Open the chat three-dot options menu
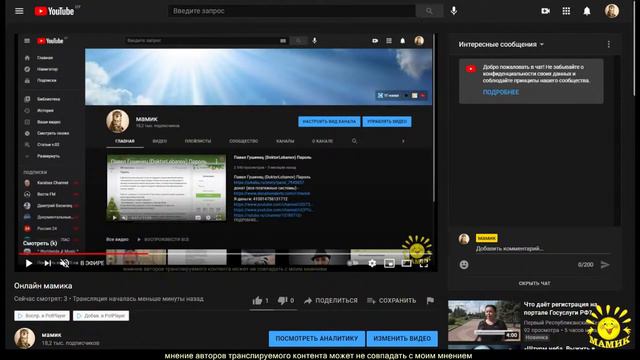Screen dimensions: 640x360 [x=609, y=44]
